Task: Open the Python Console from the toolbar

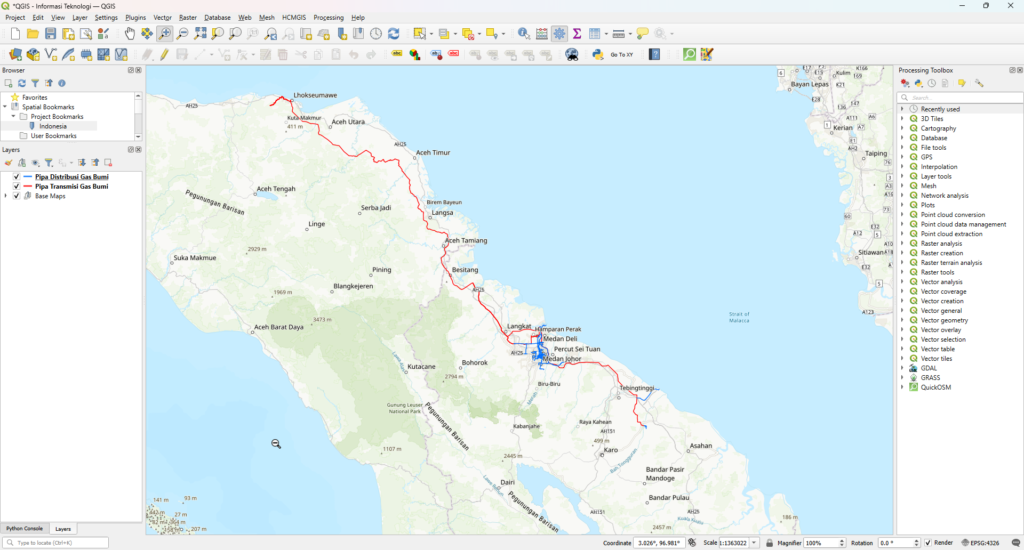Action: point(596,54)
